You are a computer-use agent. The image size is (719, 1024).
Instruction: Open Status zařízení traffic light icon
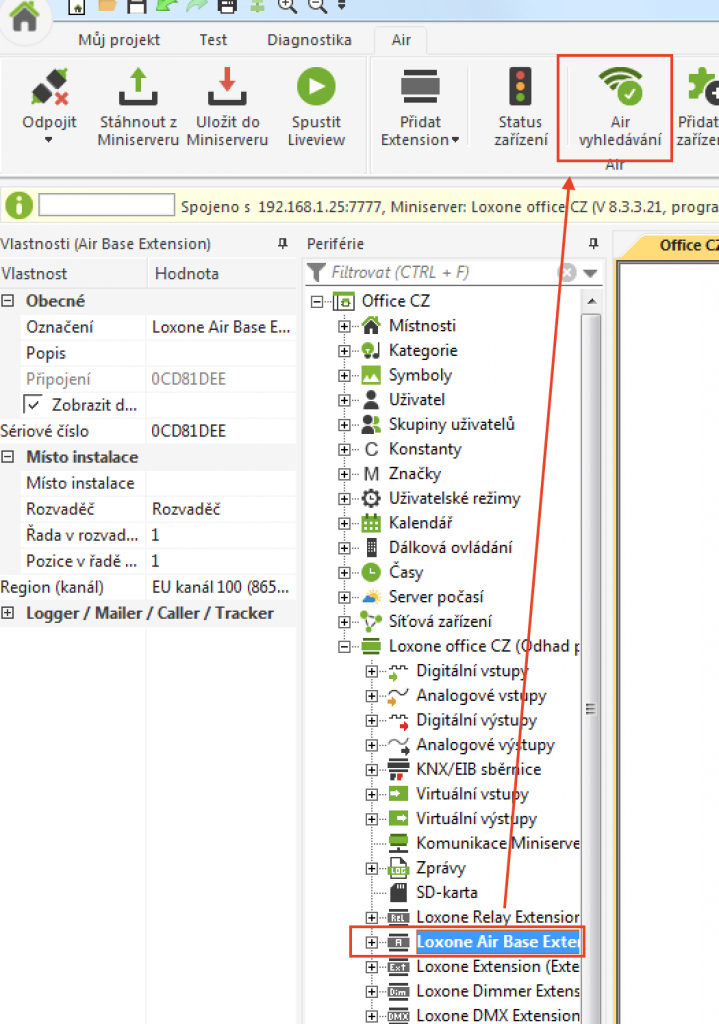520,86
